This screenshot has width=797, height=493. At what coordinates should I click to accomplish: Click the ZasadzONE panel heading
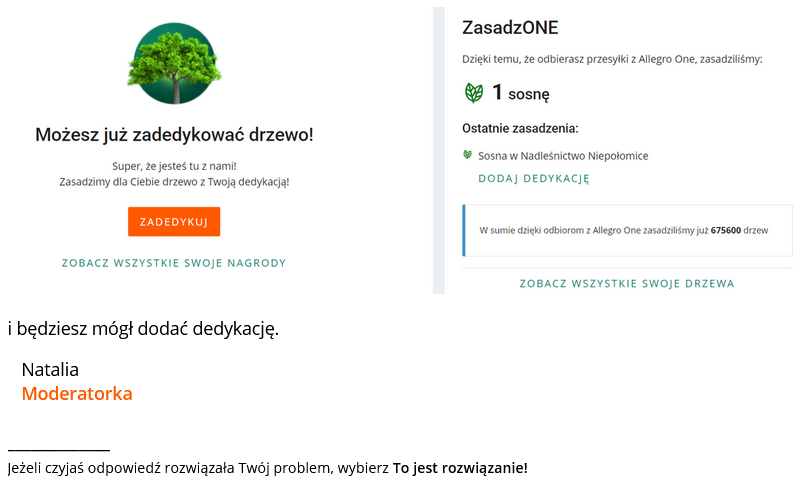510,27
